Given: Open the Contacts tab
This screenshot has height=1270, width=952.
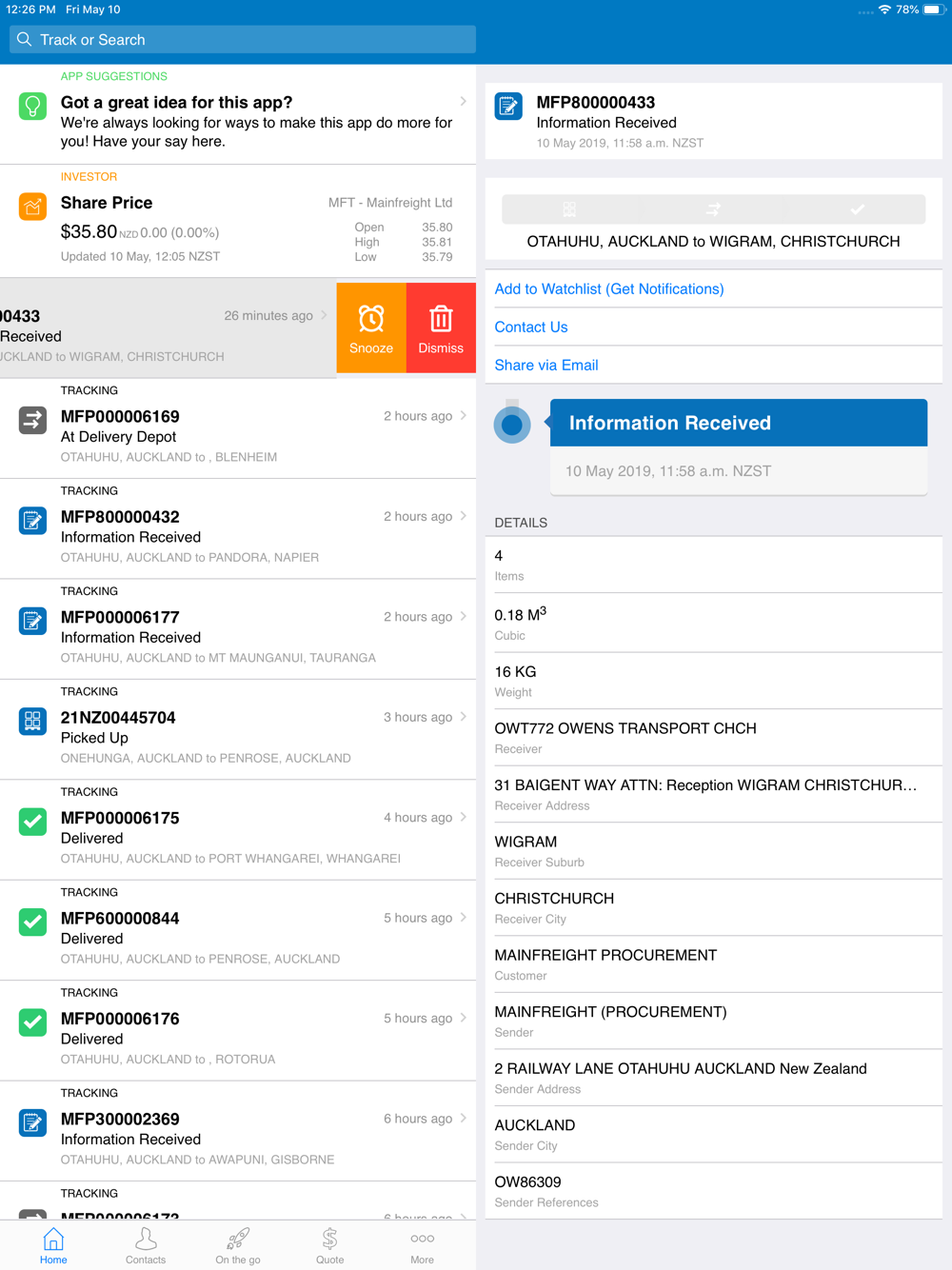Looking at the screenshot, I should click(146, 1245).
